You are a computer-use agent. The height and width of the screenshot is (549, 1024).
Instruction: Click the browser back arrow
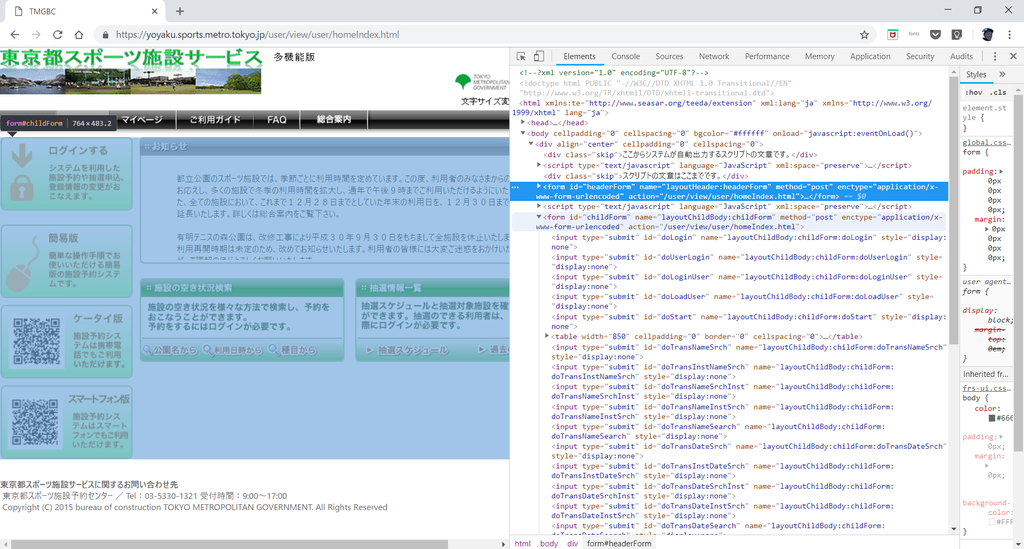pos(14,35)
